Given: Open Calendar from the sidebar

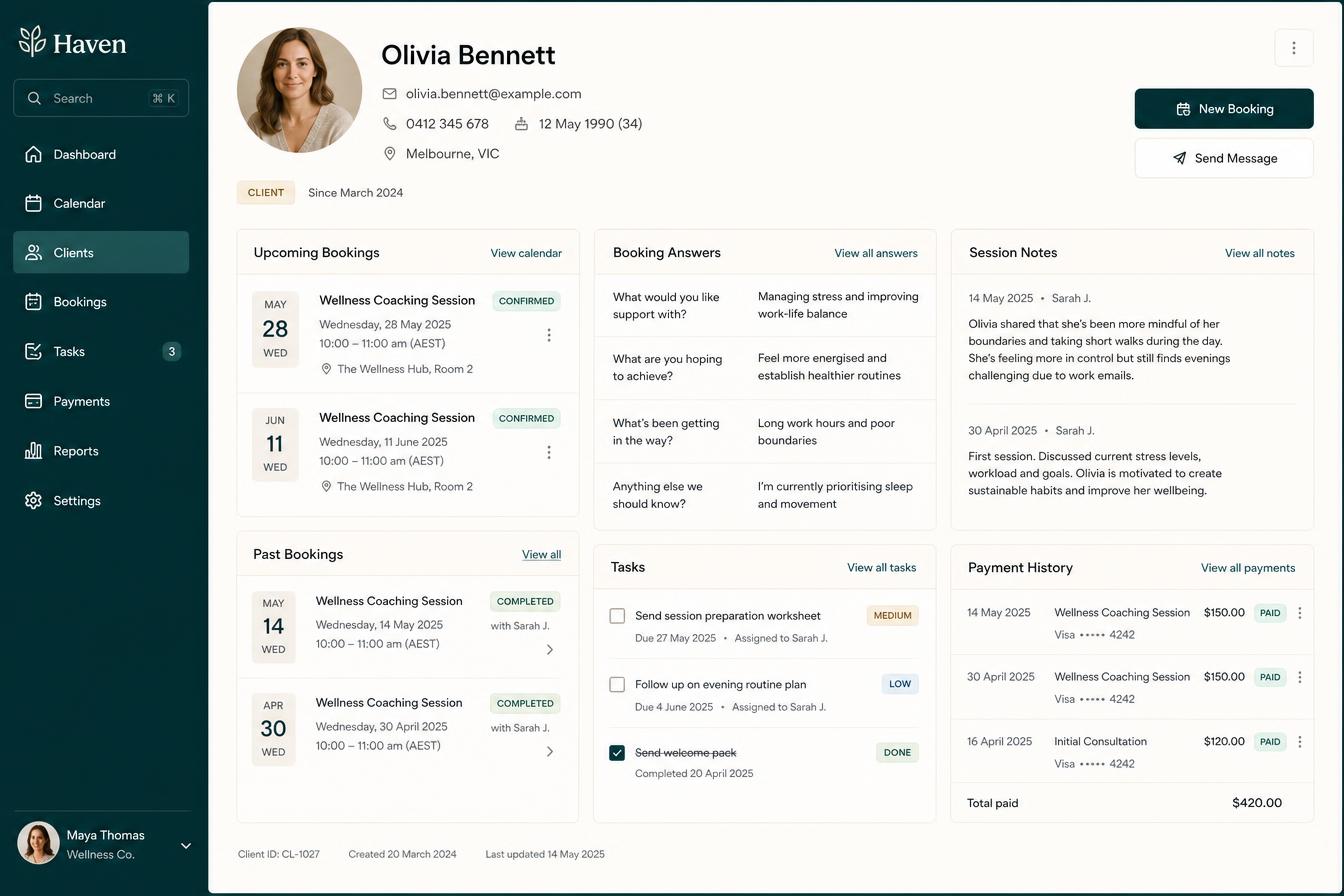Looking at the screenshot, I should pyautogui.click(x=101, y=203).
